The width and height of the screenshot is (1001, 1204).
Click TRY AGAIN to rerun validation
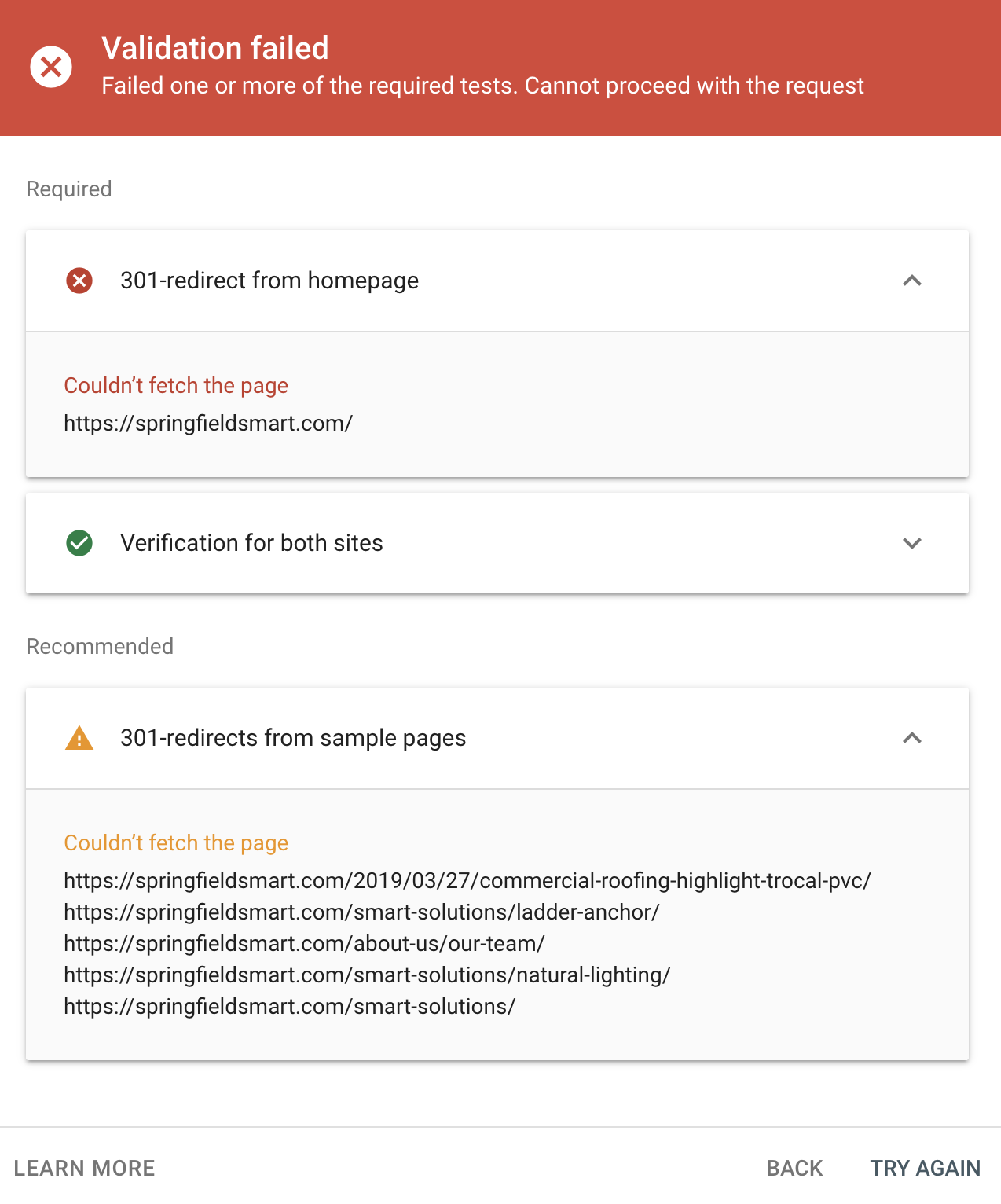click(x=925, y=1168)
